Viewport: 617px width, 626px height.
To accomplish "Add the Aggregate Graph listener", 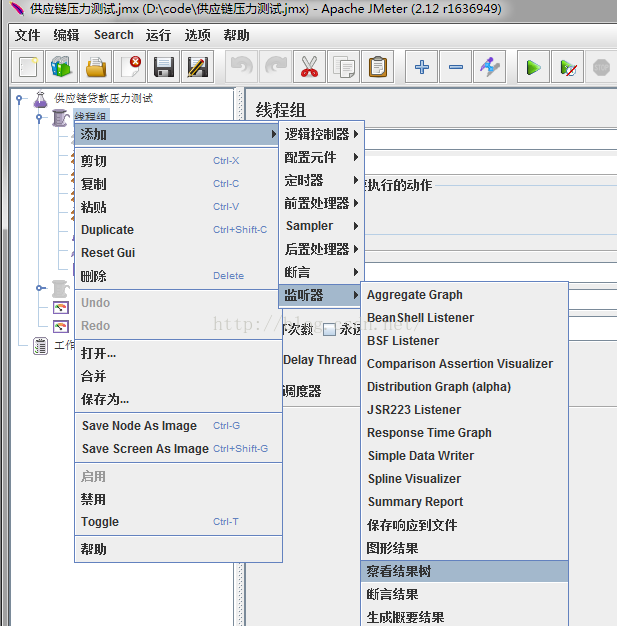I will [x=464, y=295].
